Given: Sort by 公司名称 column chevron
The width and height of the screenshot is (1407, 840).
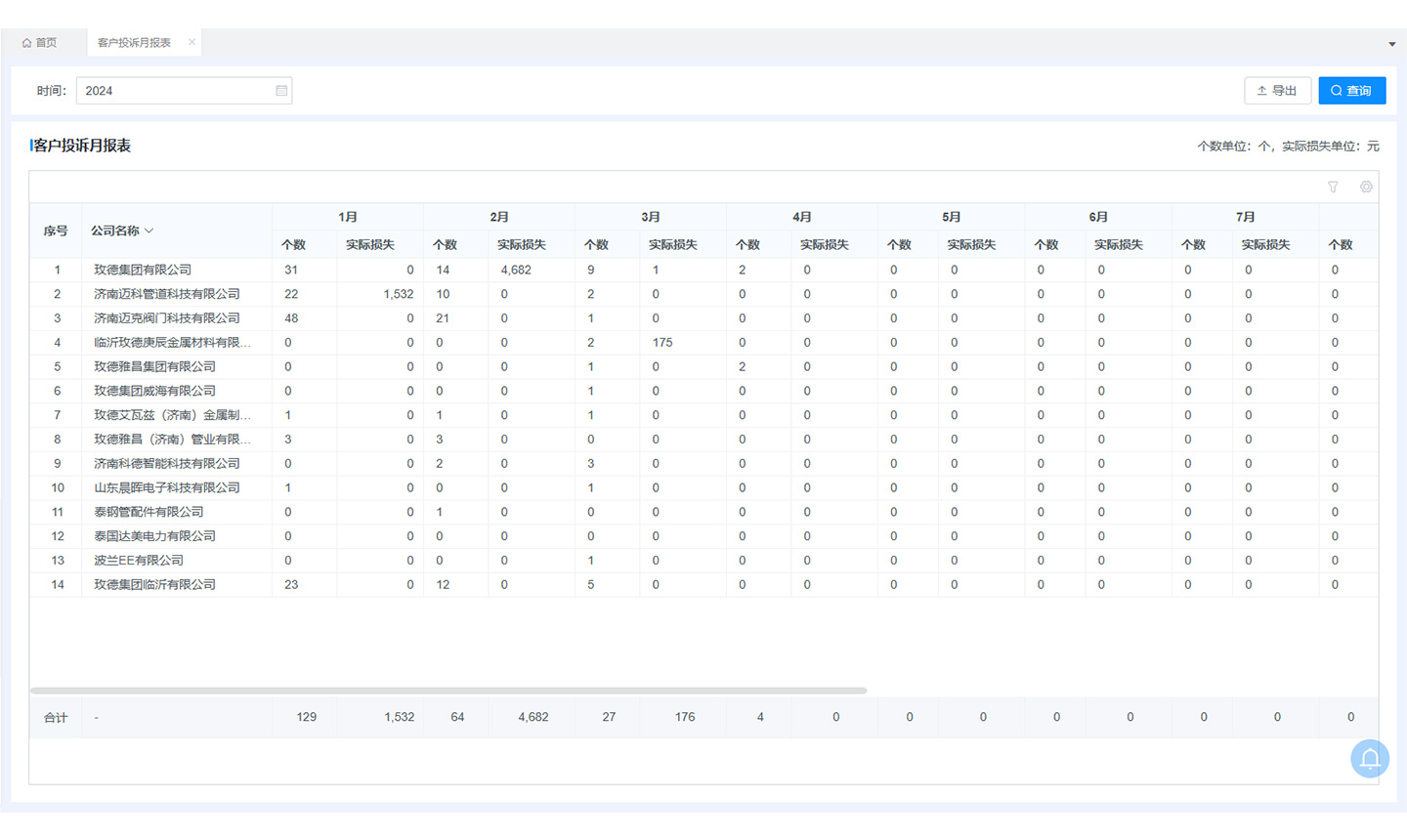Looking at the screenshot, I should (x=149, y=231).
